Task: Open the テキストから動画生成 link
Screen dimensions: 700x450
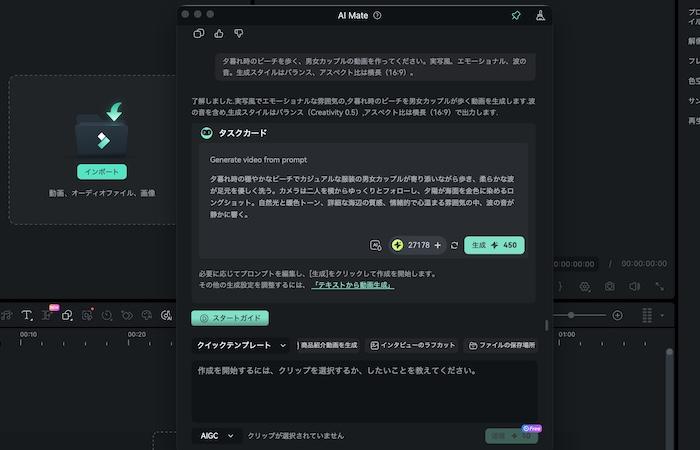Action: (353, 285)
